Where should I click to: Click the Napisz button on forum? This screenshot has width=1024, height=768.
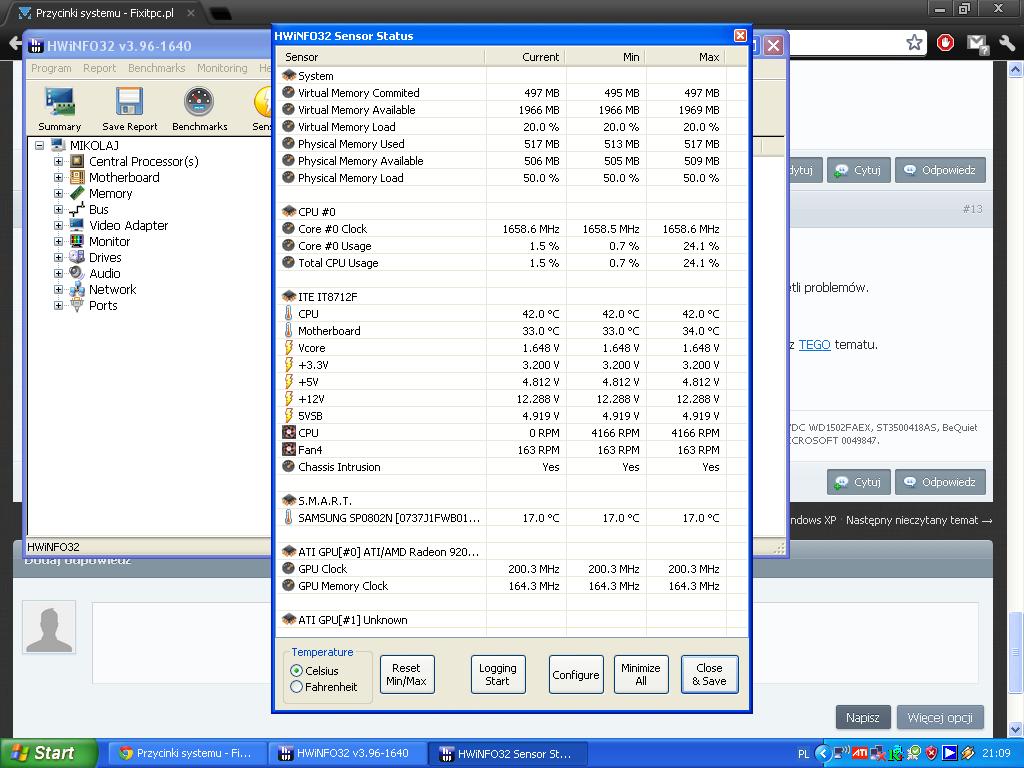pos(863,718)
